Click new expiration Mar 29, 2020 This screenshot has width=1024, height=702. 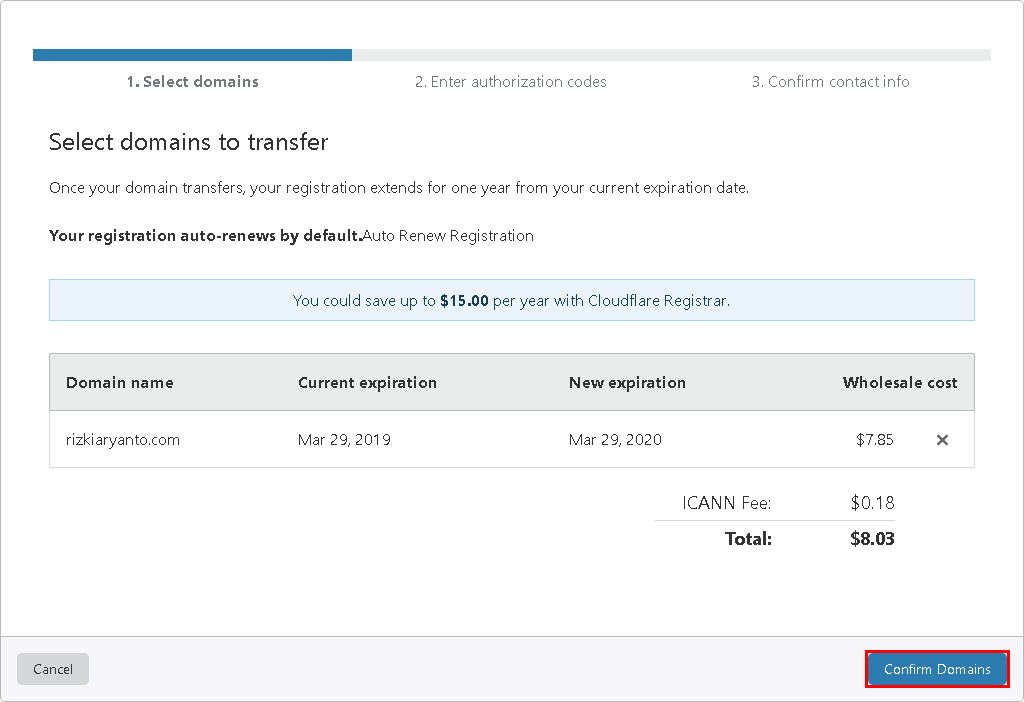pyautogui.click(x=615, y=439)
